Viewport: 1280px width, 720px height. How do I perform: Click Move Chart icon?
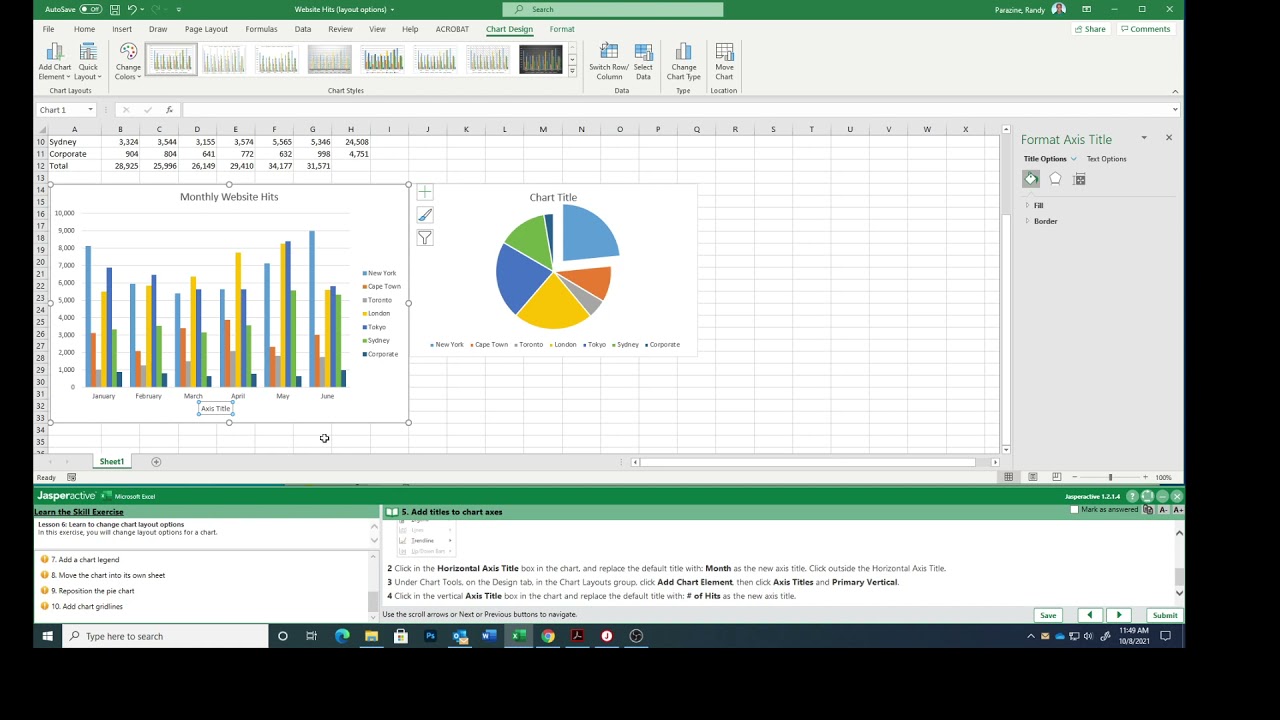pyautogui.click(x=724, y=62)
